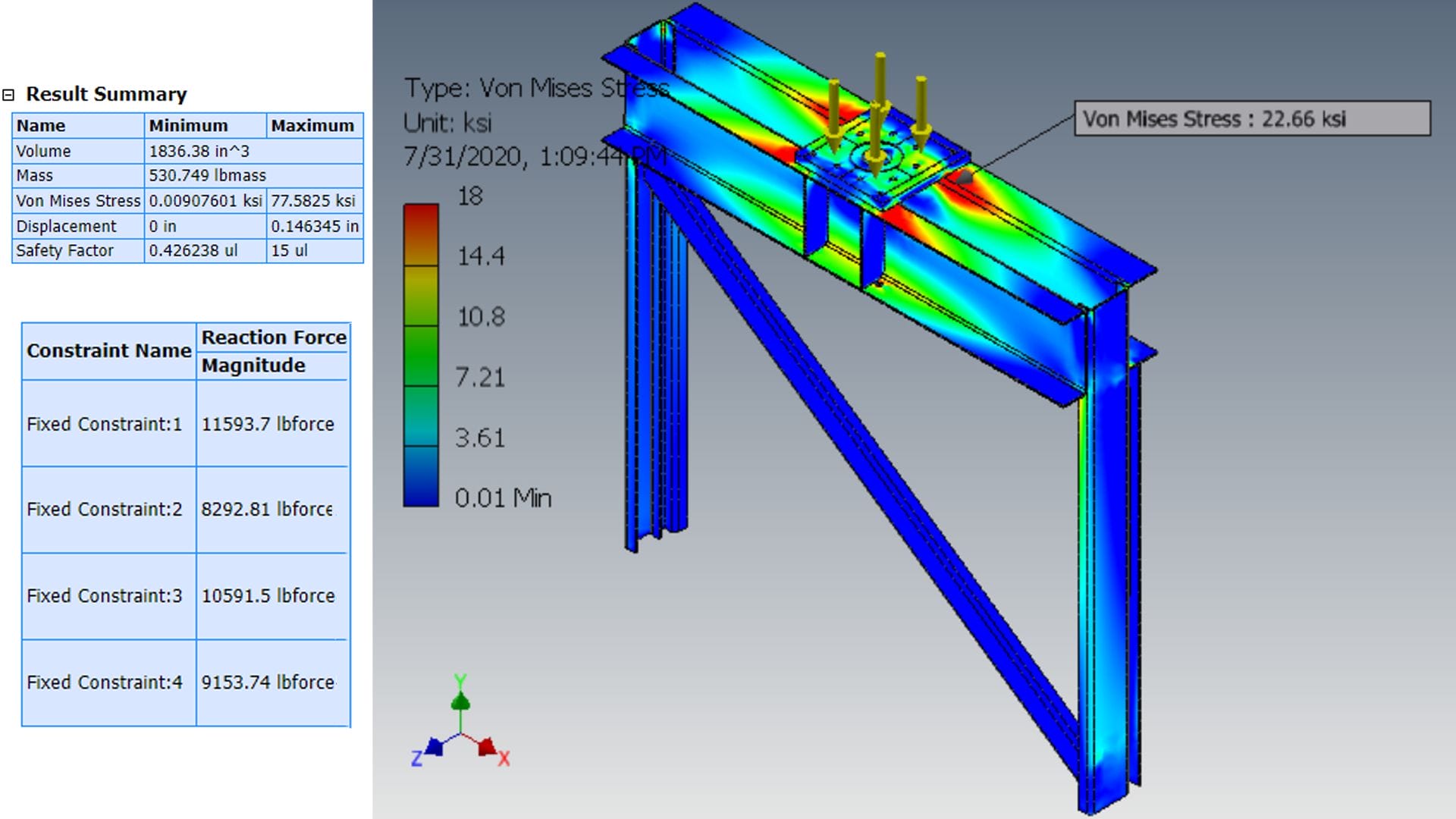
Task: Click the Von Mises Stress probe label
Action: click(x=1252, y=119)
